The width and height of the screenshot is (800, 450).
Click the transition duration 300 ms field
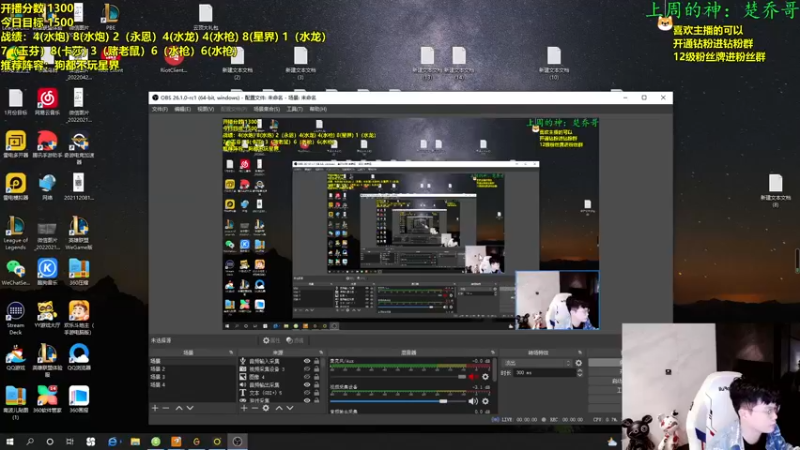pos(544,373)
